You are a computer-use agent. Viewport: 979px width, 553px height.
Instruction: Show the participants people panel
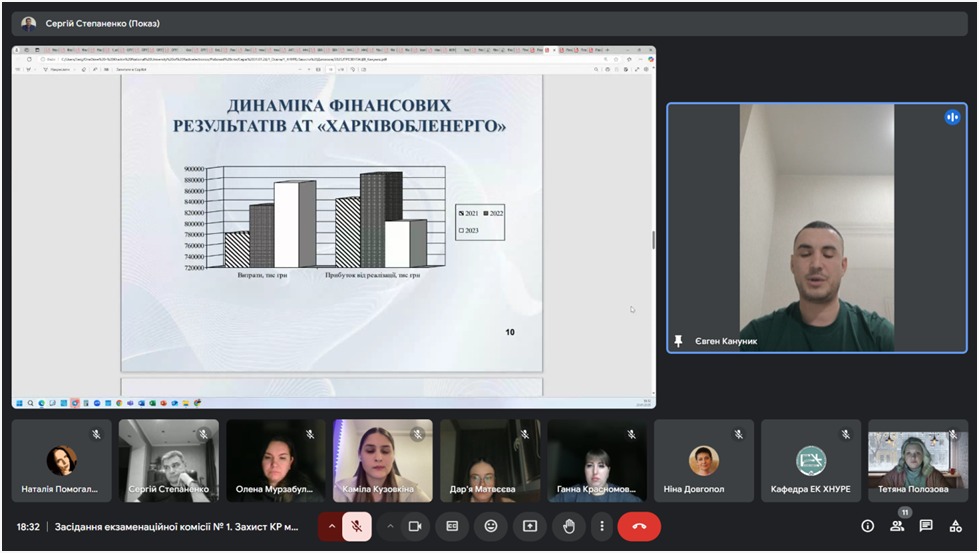tap(897, 526)
